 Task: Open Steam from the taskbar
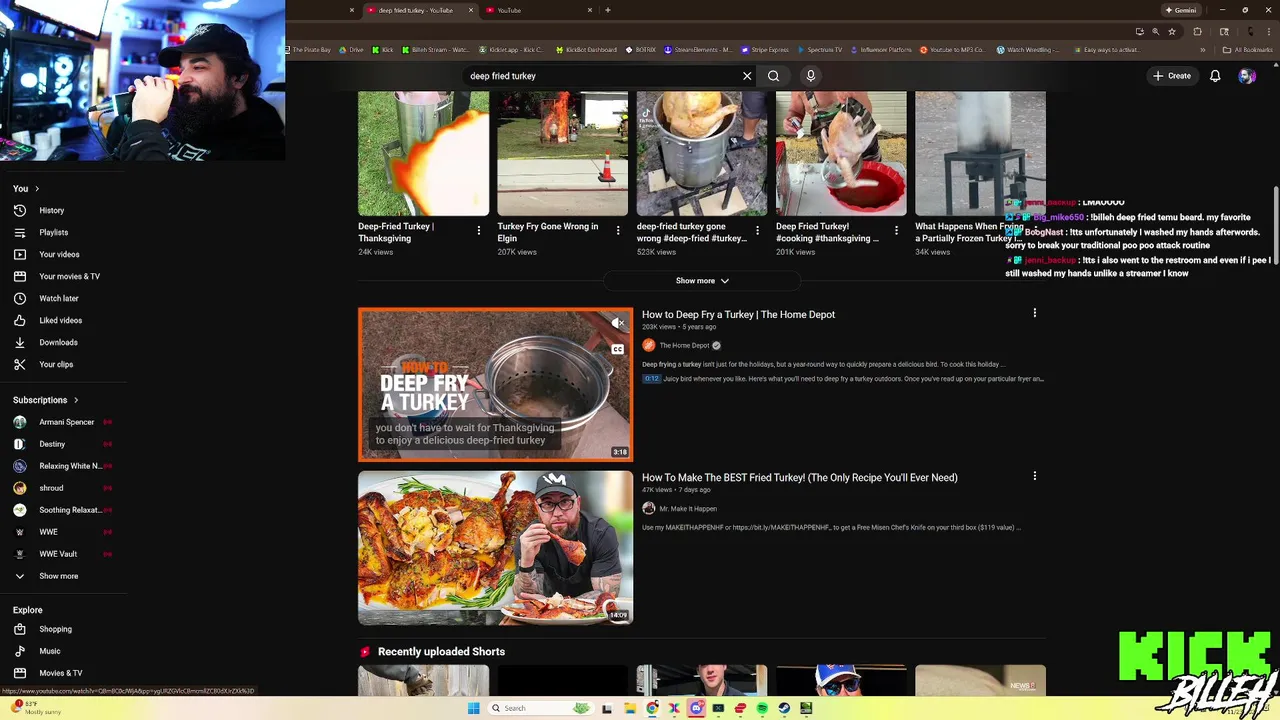click(x=784, y=708)
